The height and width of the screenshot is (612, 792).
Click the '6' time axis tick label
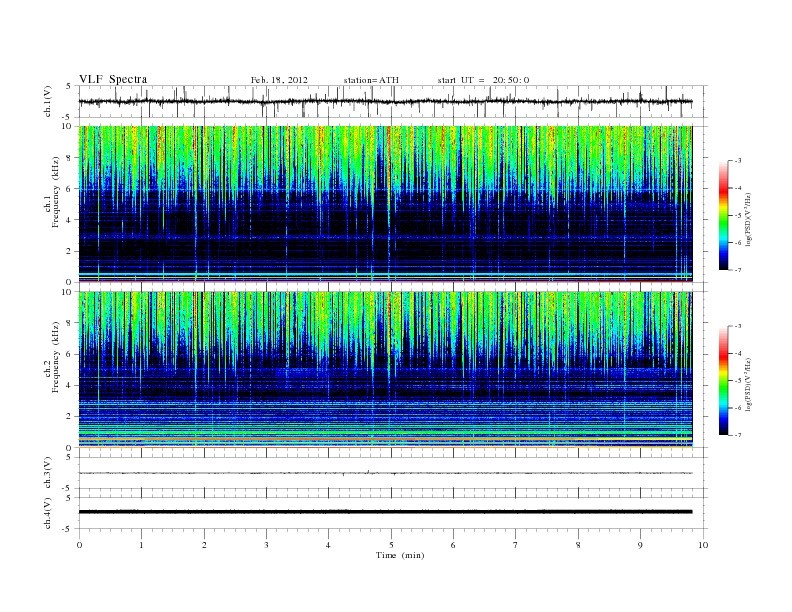453,545
